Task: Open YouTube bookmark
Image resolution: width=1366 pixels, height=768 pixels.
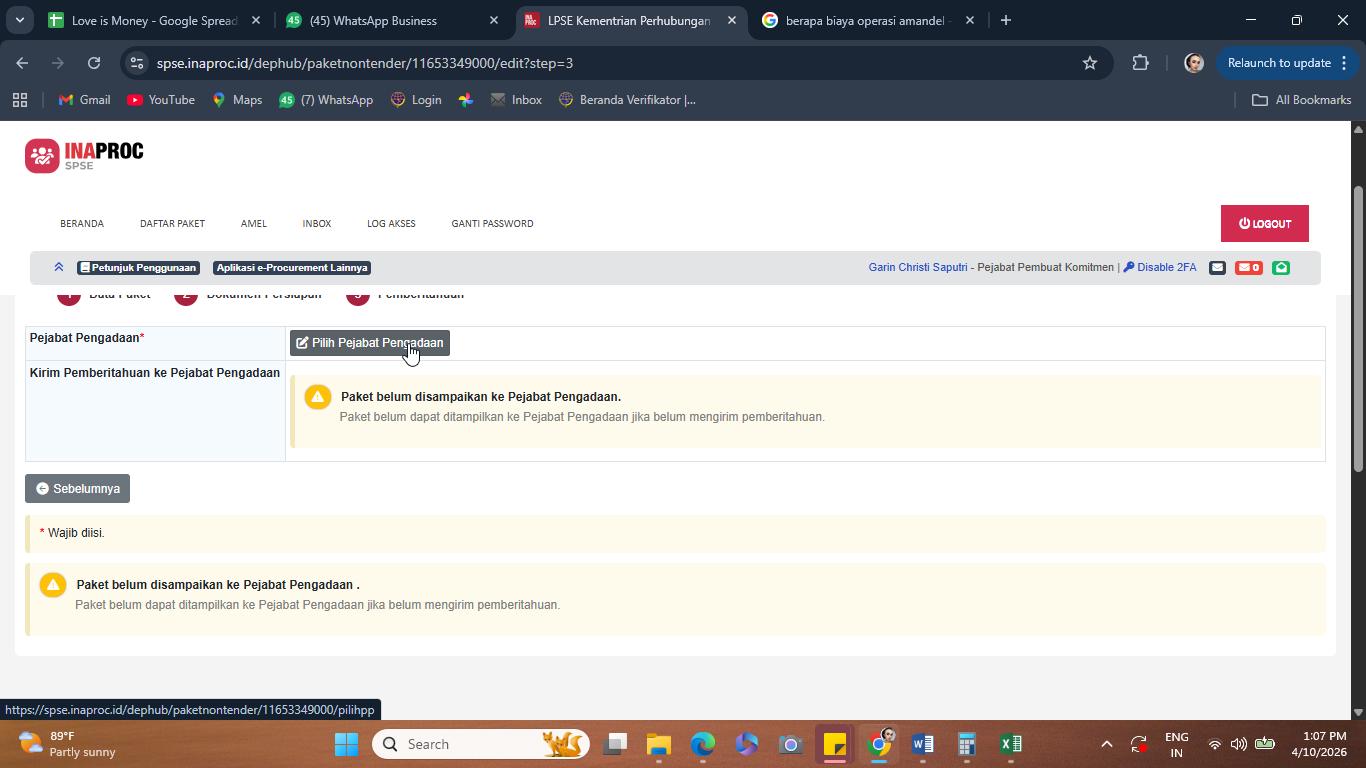Action: tap(161, 100)
